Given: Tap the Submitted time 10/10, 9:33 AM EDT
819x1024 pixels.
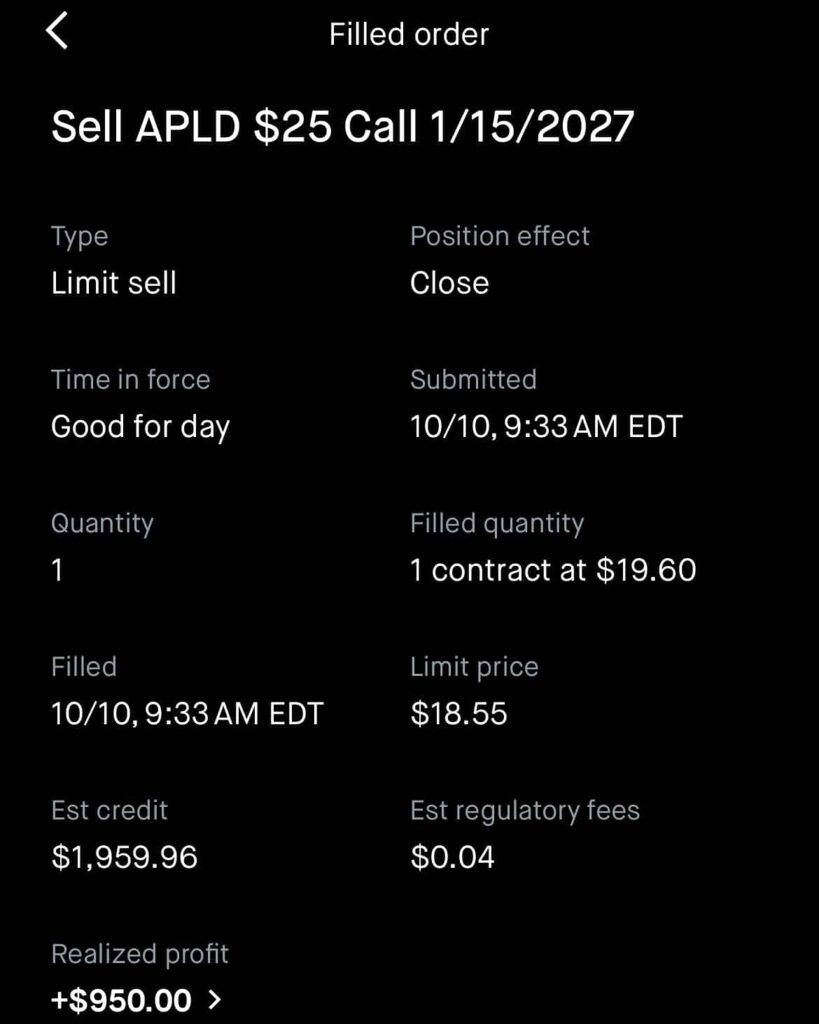Looking at the screenshot, I should tap(545, 427).
